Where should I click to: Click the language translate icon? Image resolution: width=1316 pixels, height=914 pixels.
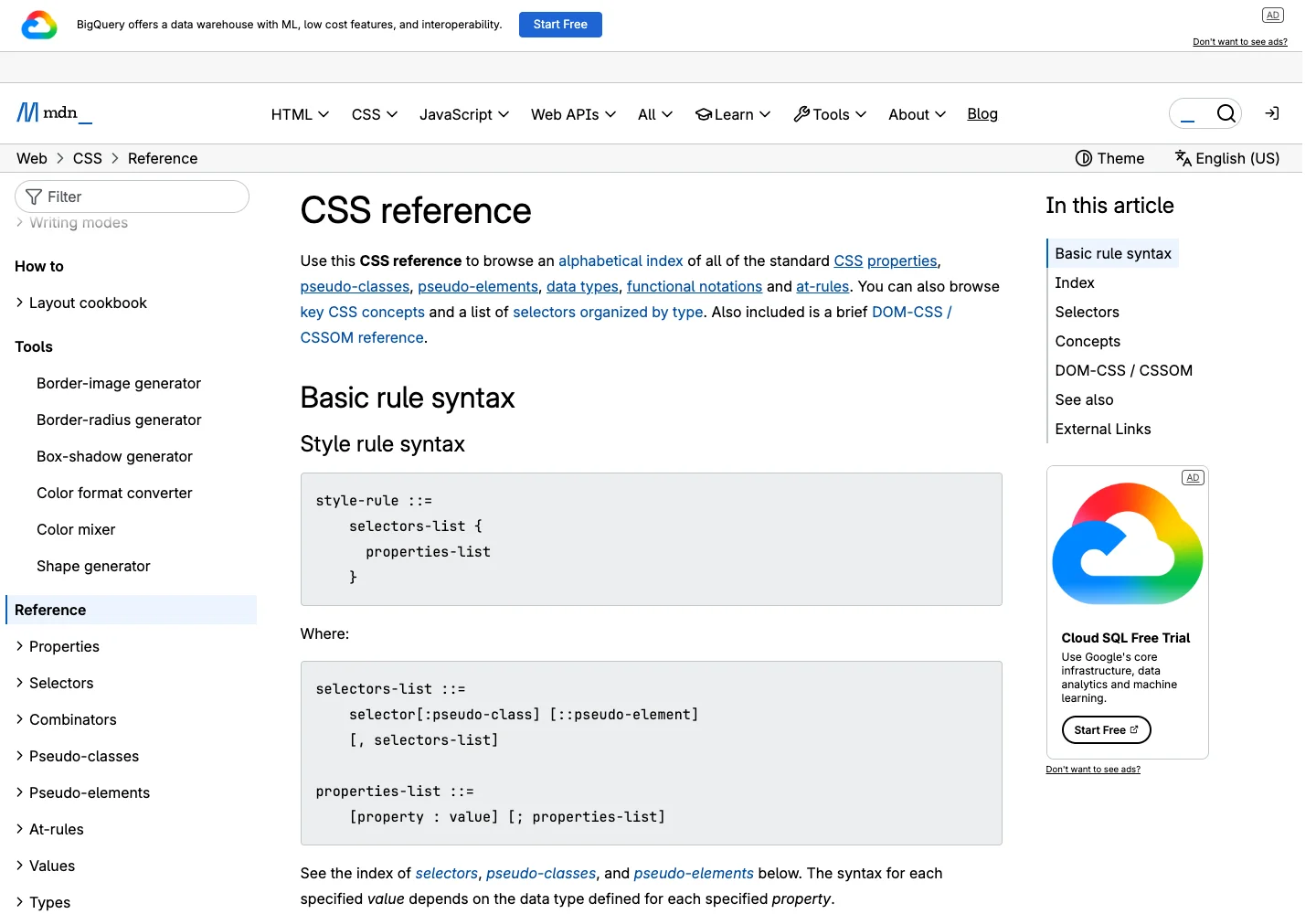pyautogui.click(x=1183, y=158)
